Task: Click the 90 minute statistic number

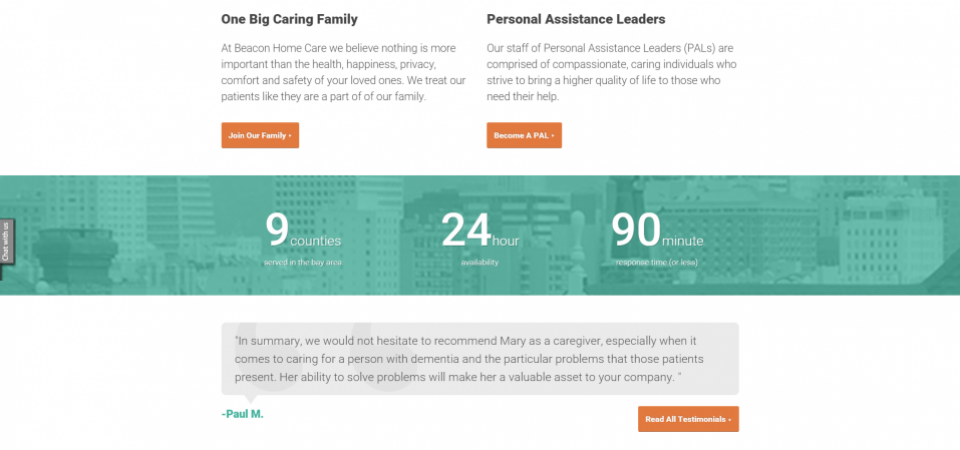Action: [635, 230]
